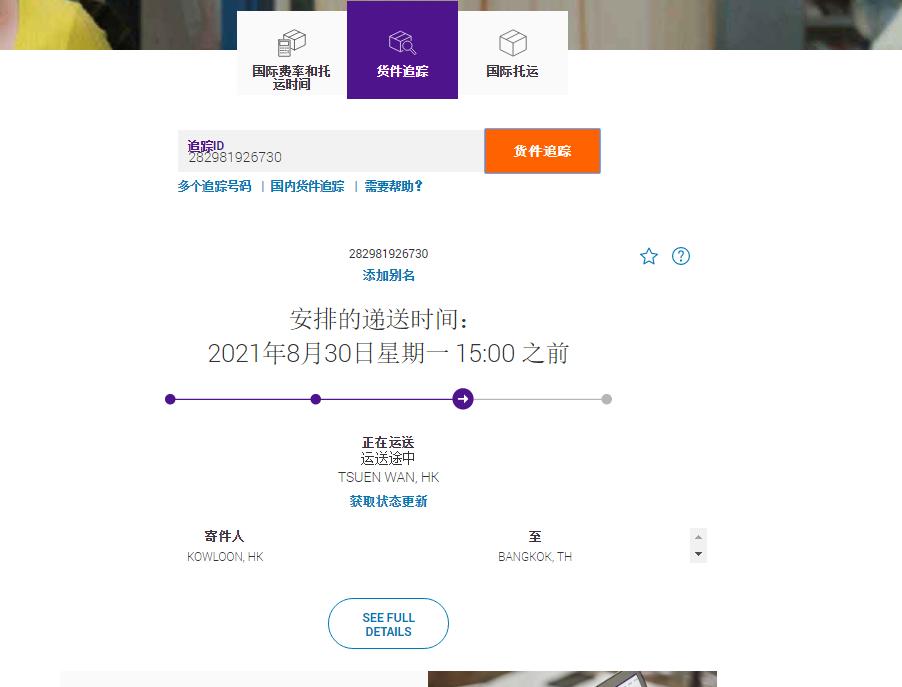Click the 需要帮助 link
Screen dimensions: 902x687
pyautogui.click(x=391, y=186)
